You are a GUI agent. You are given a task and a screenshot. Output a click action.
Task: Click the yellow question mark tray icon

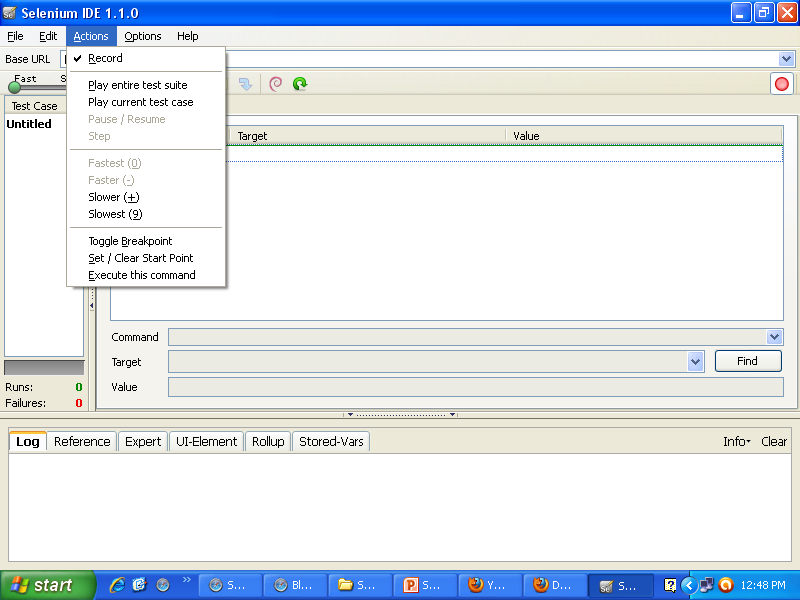click(670, 585)
